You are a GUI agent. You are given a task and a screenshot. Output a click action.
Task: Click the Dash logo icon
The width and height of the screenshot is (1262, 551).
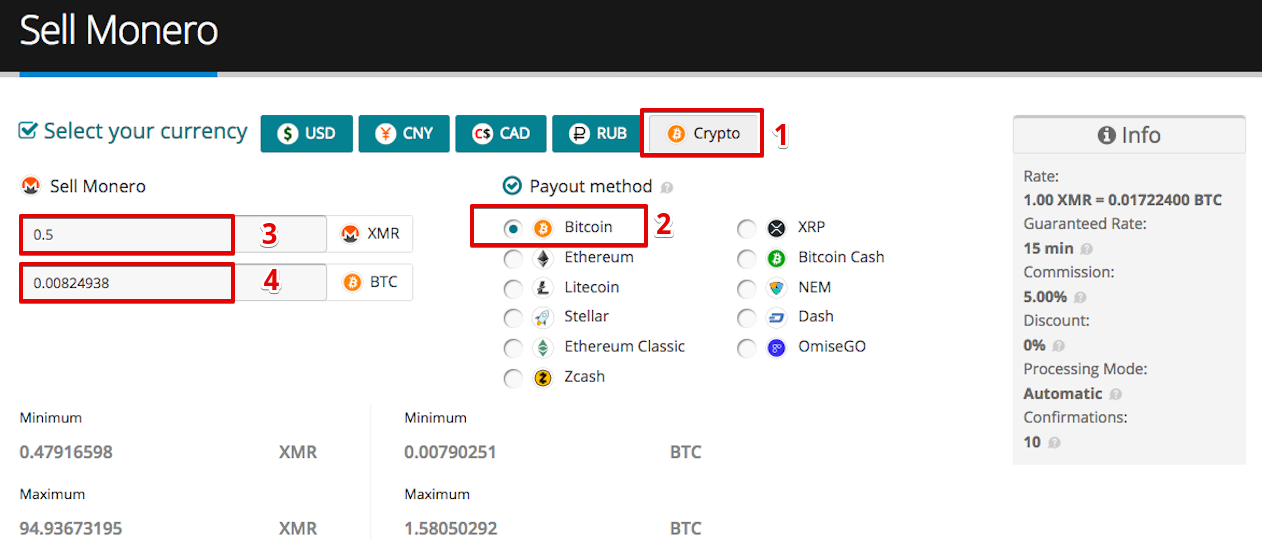click(x=777, y=318)
